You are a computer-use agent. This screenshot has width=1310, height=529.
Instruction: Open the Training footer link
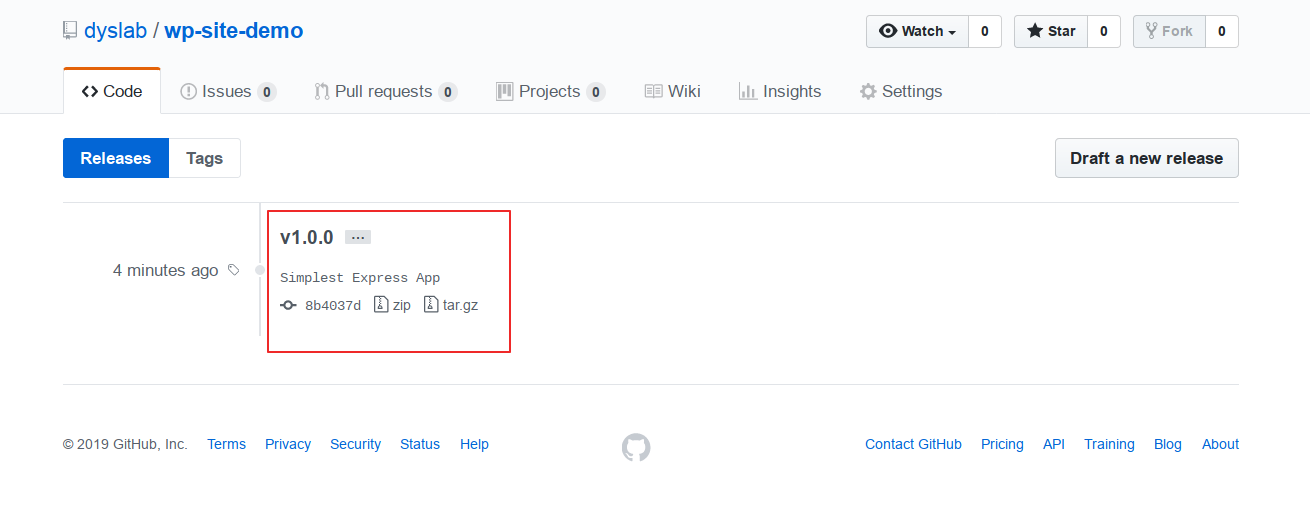coord(1109,444)
